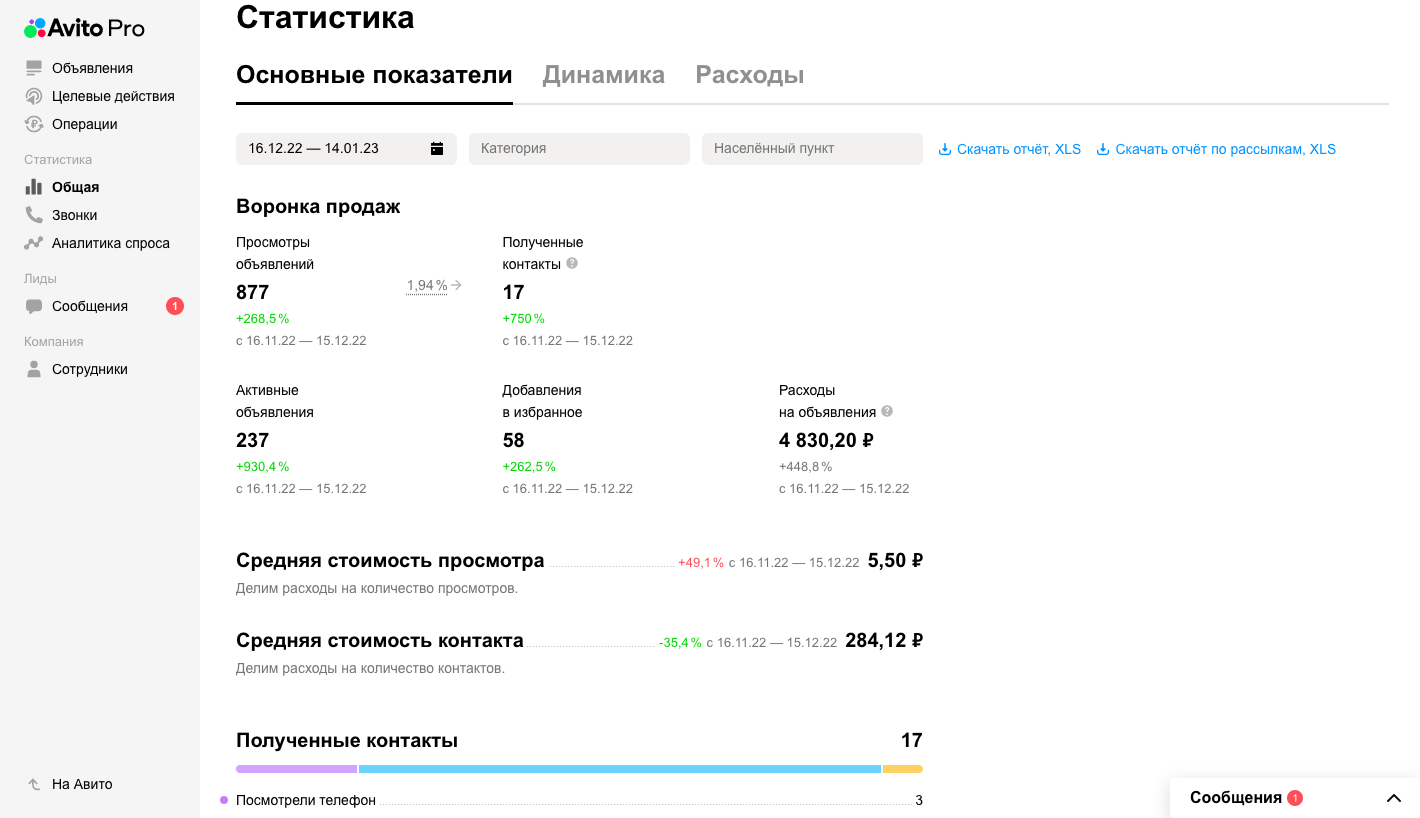This screenshot has height=818, width=1420.
Task: Go to Звонки menu item
Action: point(75,215)
